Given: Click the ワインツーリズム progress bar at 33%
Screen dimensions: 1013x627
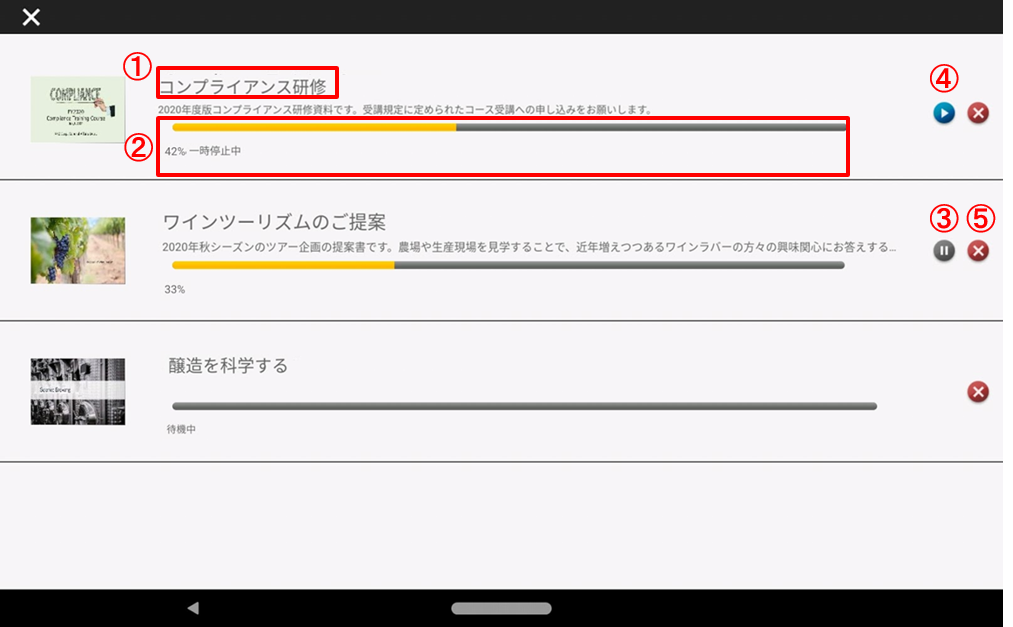Looking at the screenshot, I should (509, 266).
